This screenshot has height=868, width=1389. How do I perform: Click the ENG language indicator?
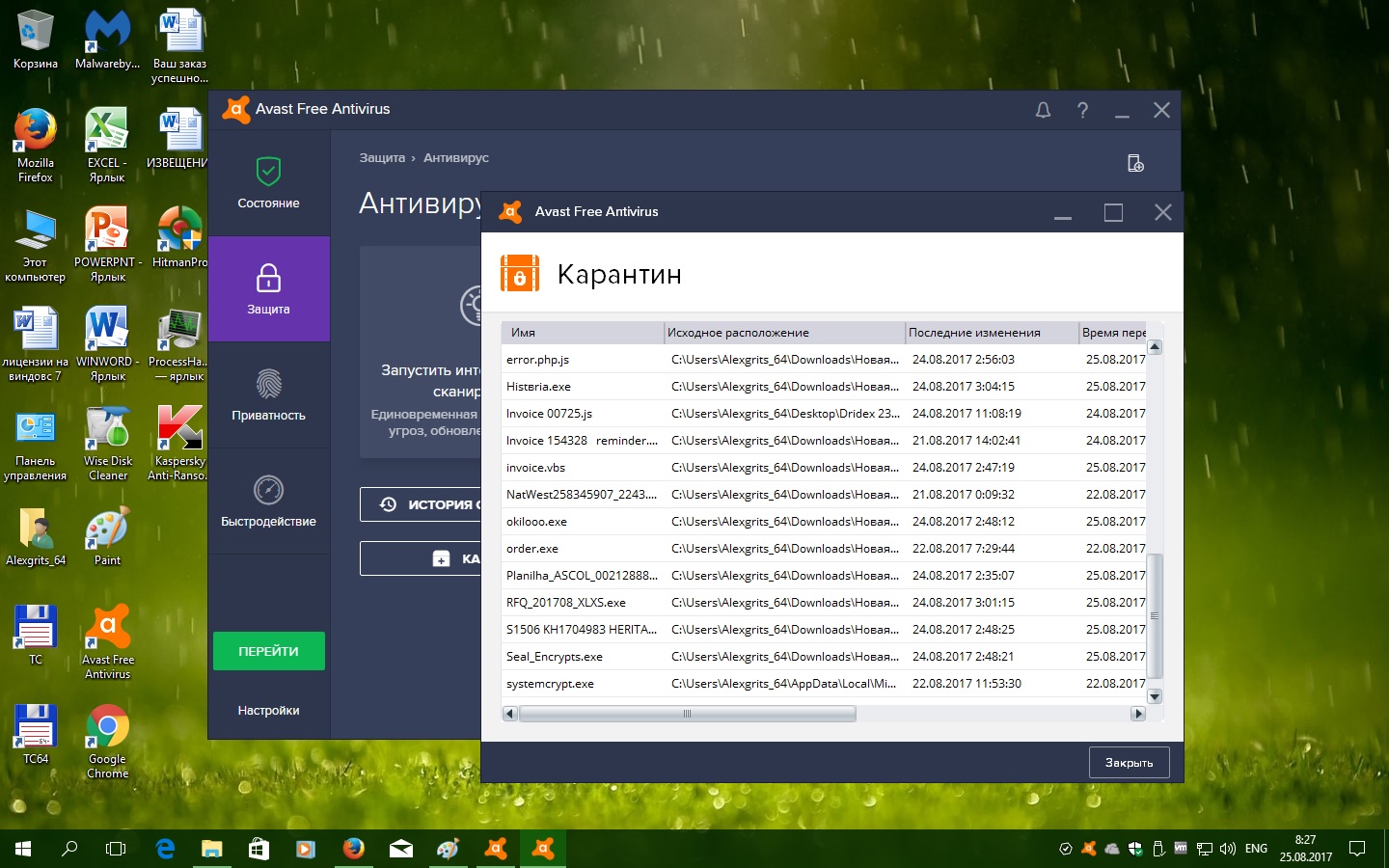point(1256,849)
